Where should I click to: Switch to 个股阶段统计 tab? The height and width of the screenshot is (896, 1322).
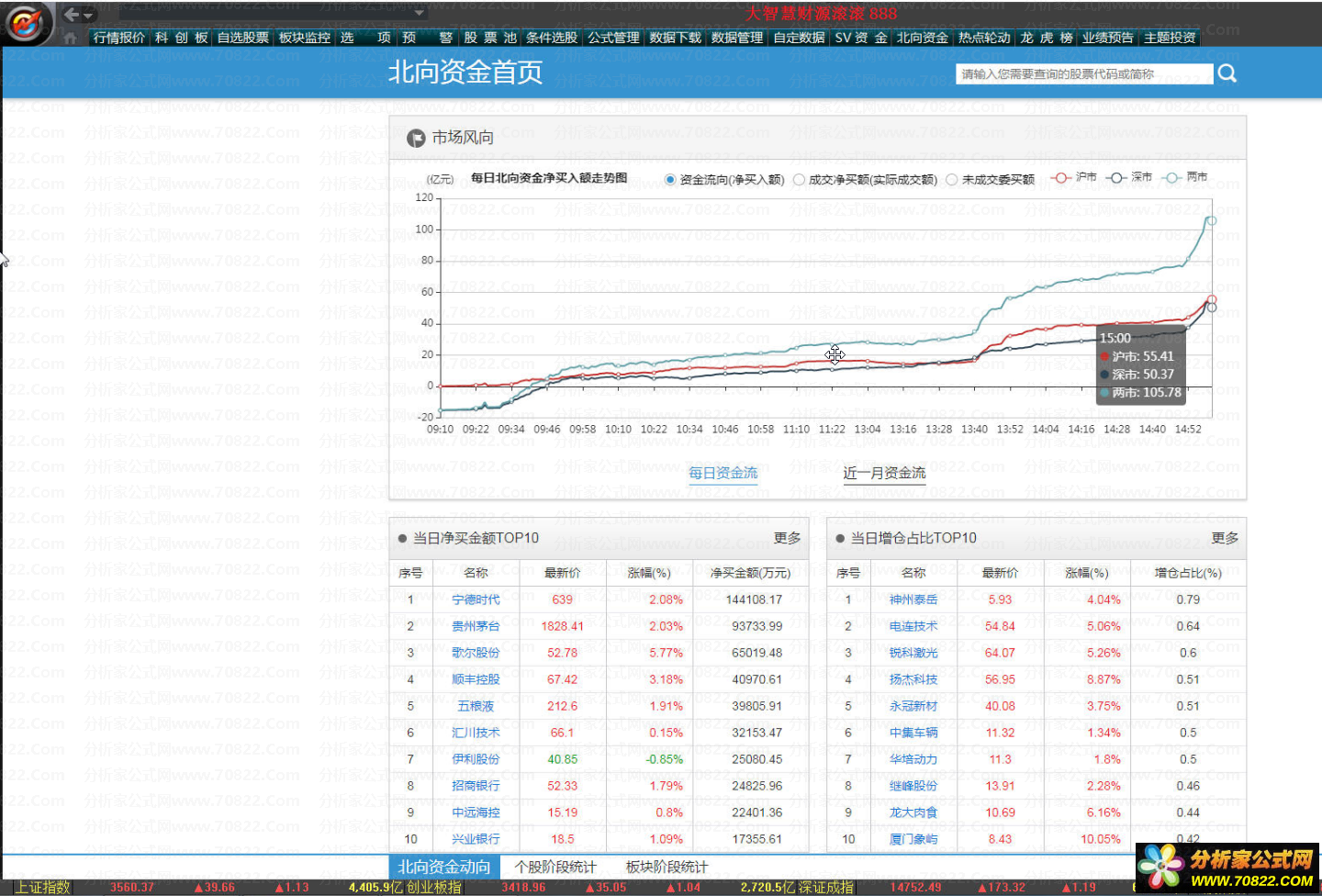(x=555, y=867)
